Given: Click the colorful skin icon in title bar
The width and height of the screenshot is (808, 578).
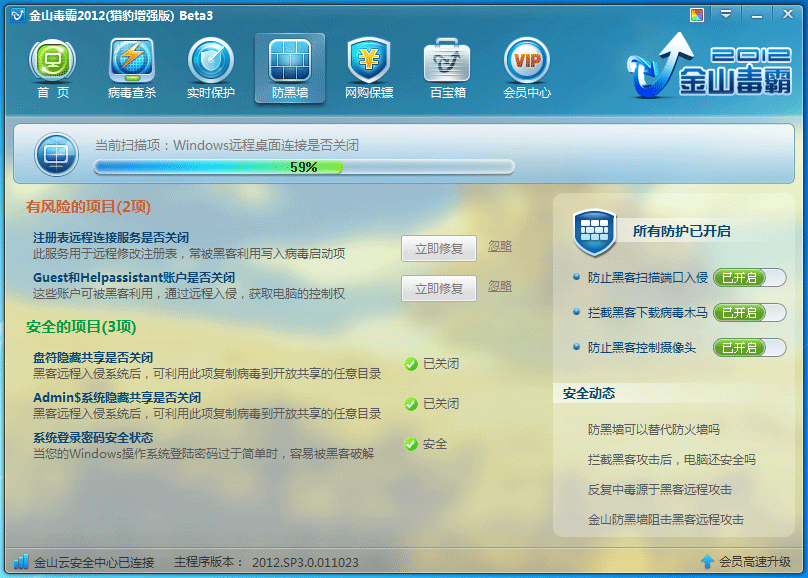Looking at the screenshot, I should [697, 15].
